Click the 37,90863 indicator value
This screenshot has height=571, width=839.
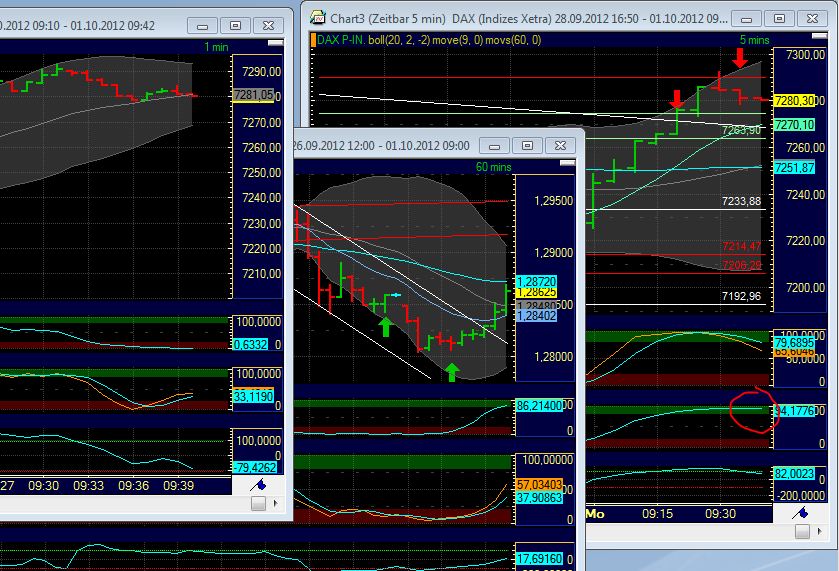pos(539,498)
